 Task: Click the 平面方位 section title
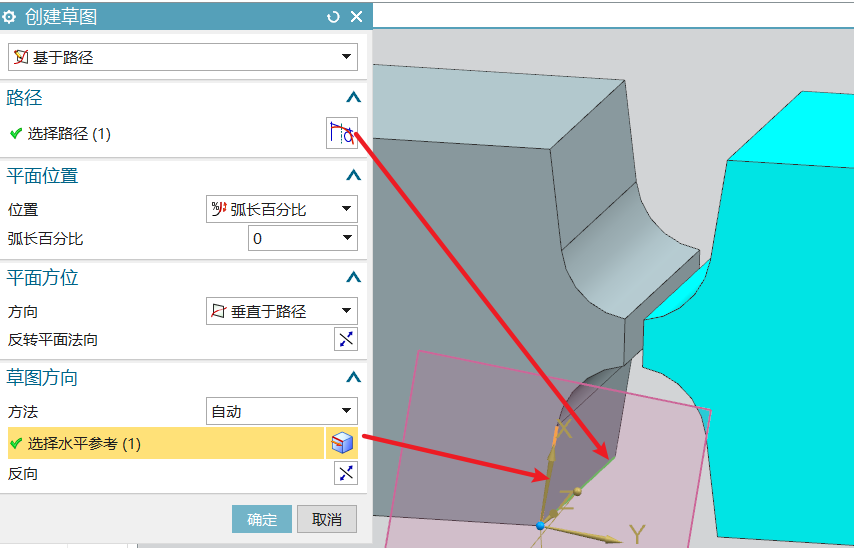(42, 277)
